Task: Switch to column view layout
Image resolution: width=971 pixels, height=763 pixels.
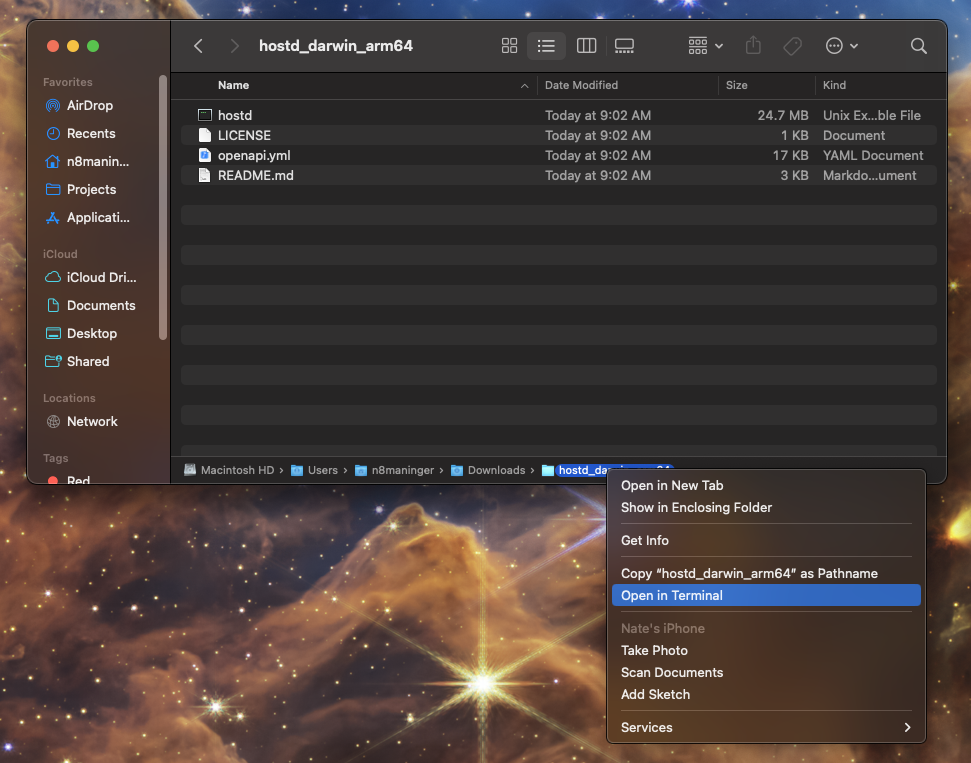Action: click(x=587, y=46)
